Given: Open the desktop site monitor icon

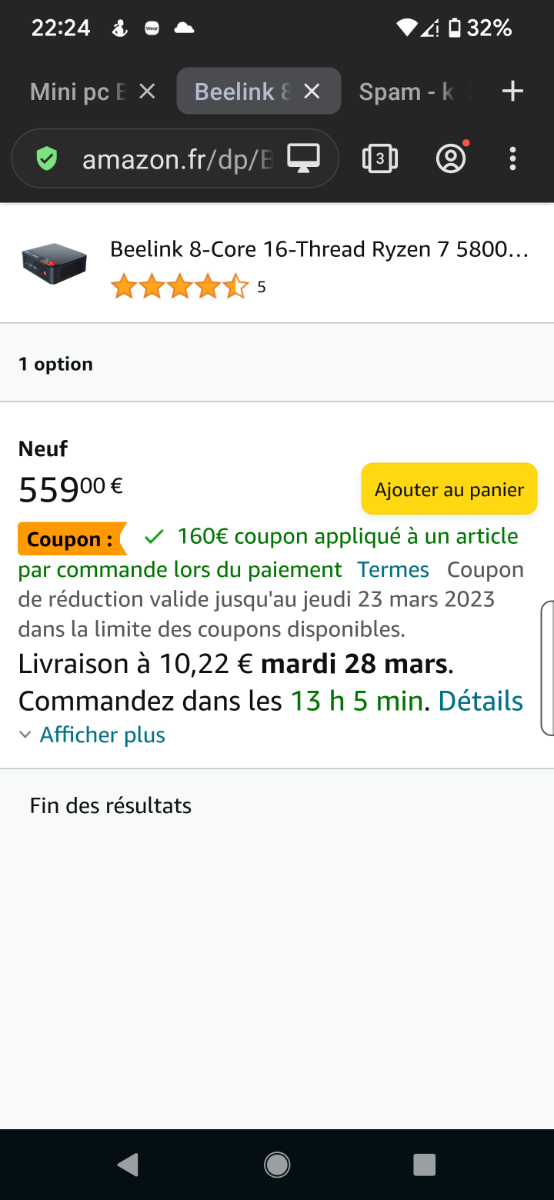Looking at the screenshot, I should tap(303, 158).
